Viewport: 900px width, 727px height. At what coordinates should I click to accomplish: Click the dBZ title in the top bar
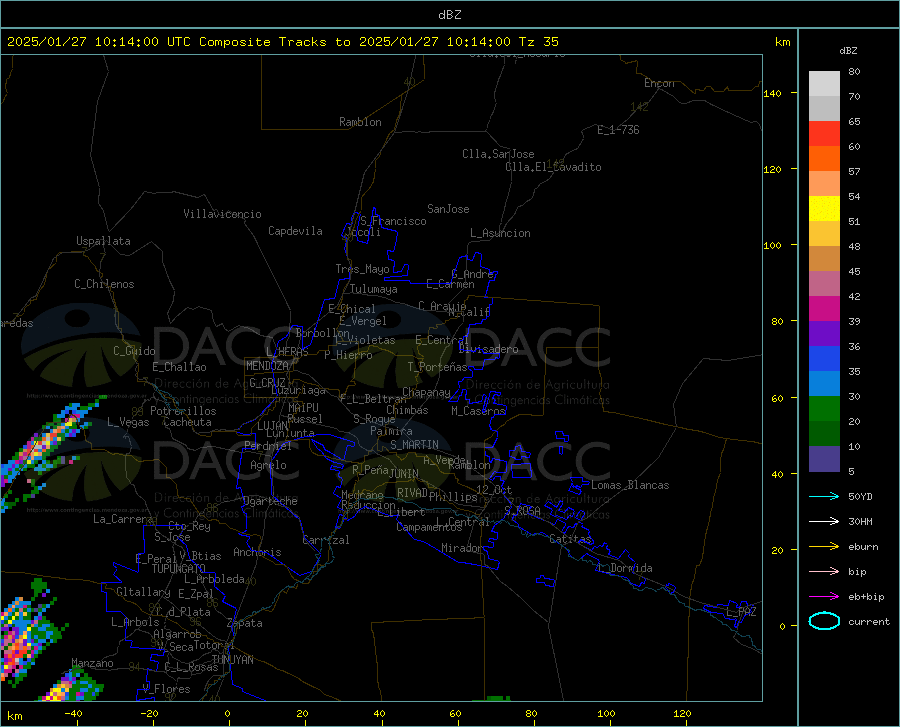449,15
